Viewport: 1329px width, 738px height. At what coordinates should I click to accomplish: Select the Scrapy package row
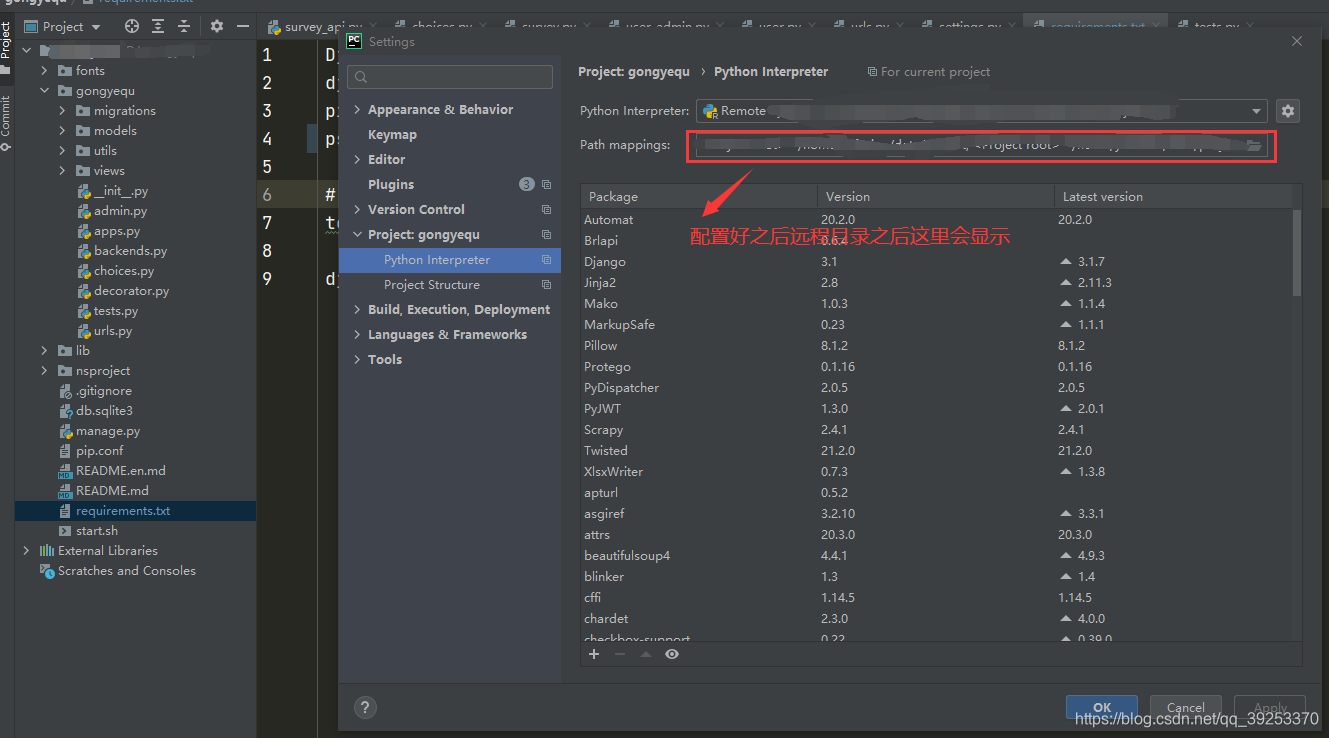pyautogui.click(x=936, y=430)
